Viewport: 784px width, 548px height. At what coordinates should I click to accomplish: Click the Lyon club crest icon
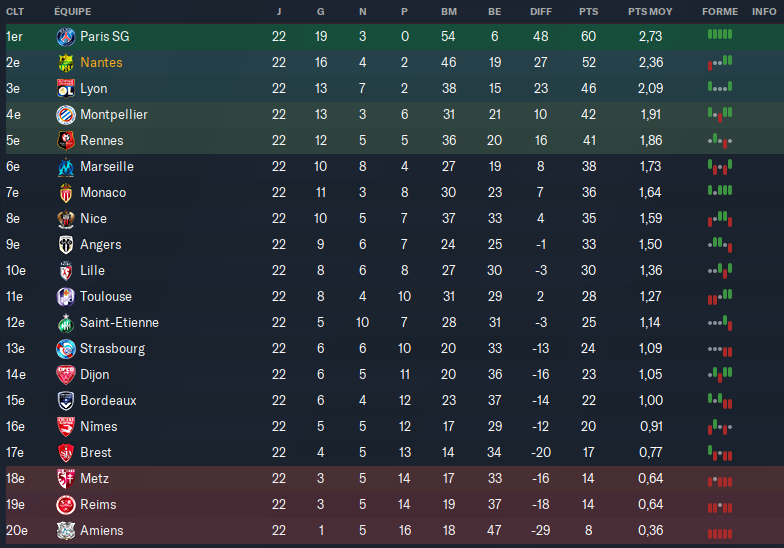coord(66,89)
